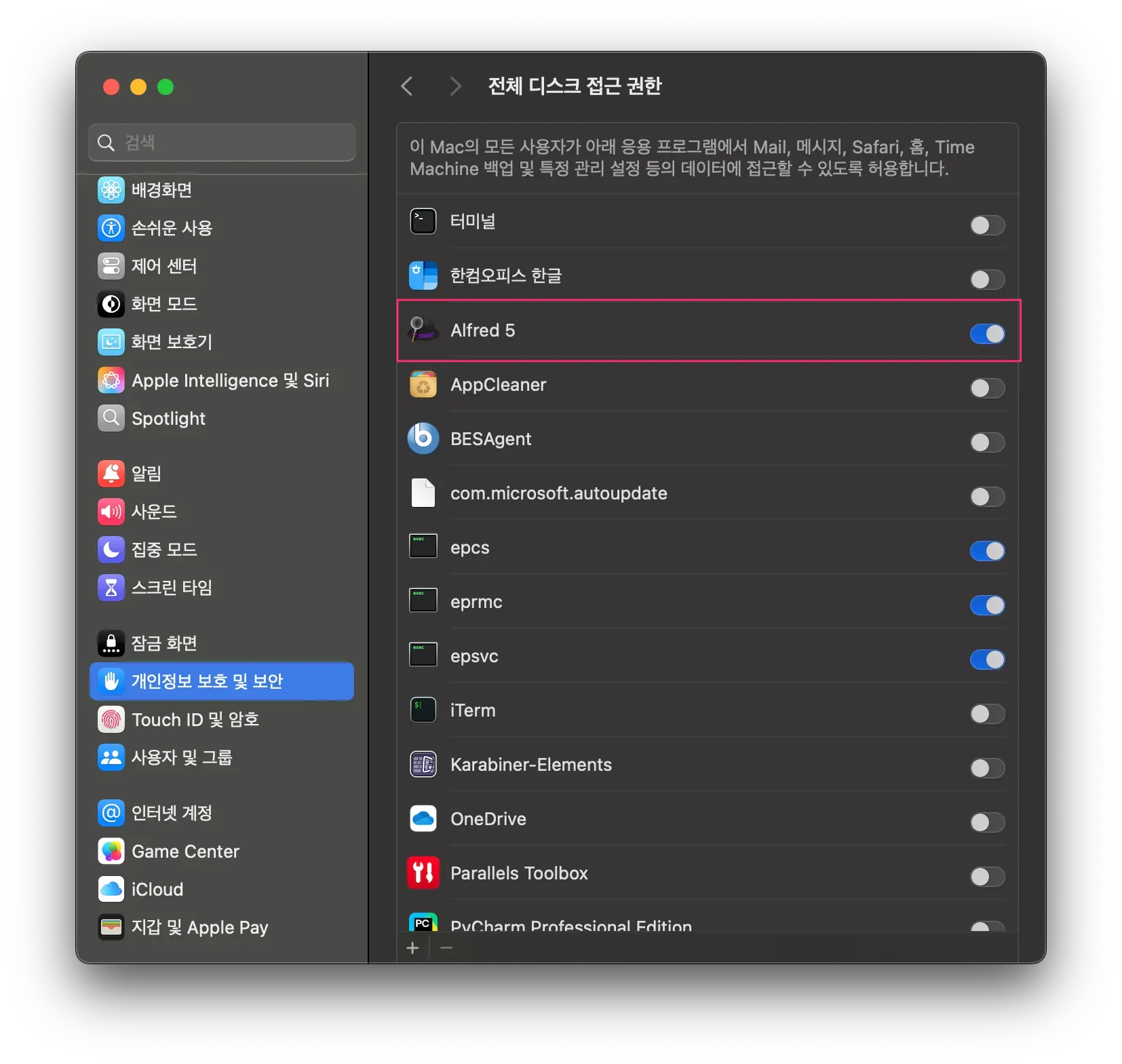Enable full disk access for 터미널
Screen dimensions: 1122x1064
(x=987, y=225)
